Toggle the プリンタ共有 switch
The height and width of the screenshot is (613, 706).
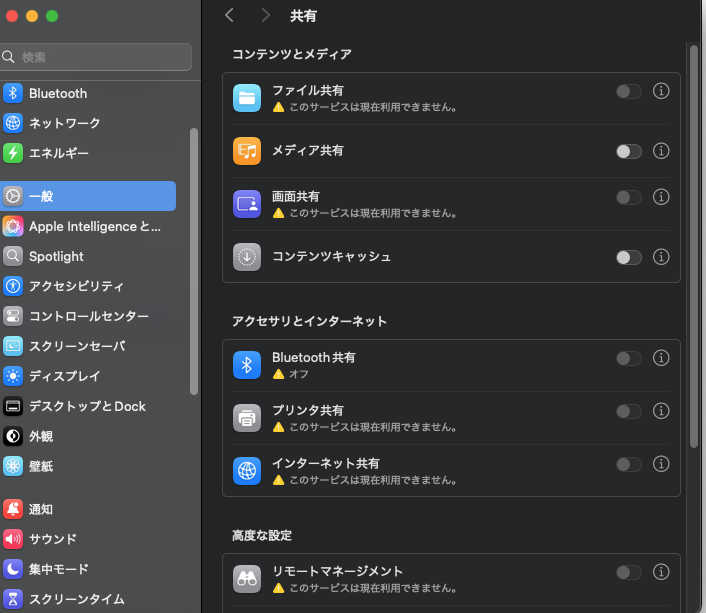point(629,411)
